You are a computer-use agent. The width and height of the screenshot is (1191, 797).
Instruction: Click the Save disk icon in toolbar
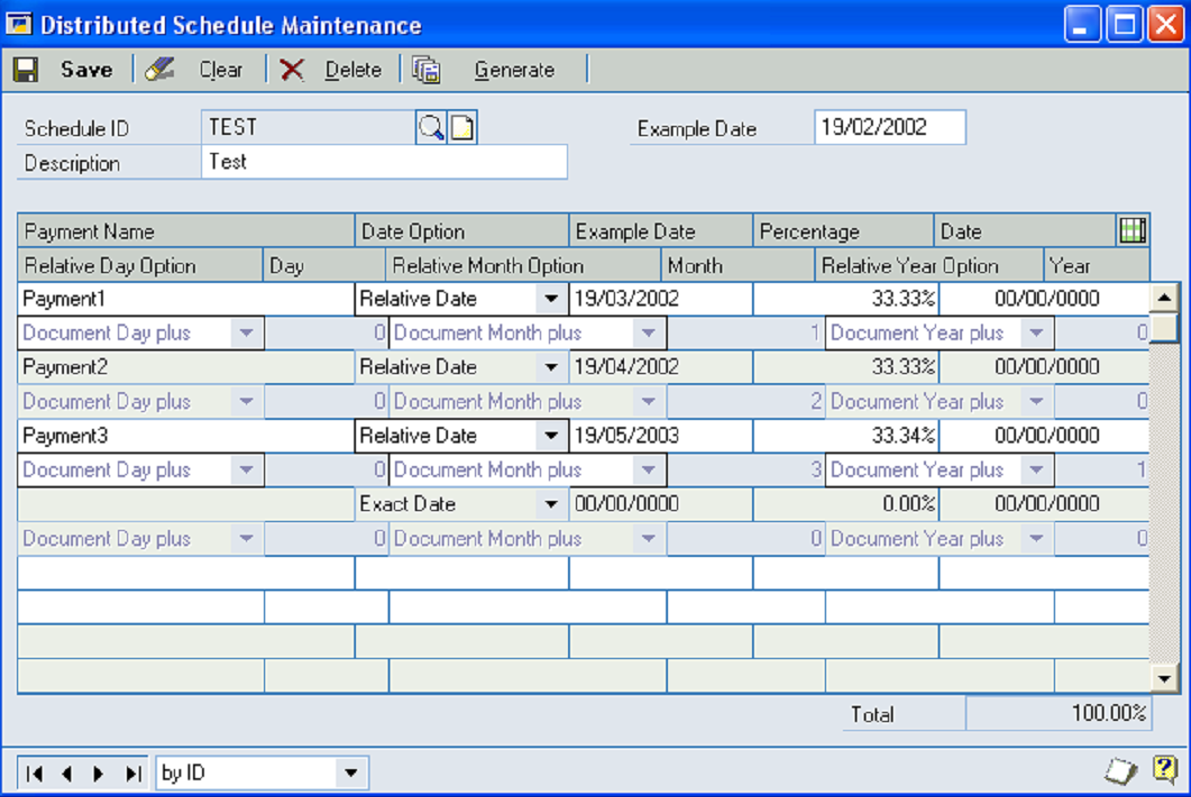[26, 69]
